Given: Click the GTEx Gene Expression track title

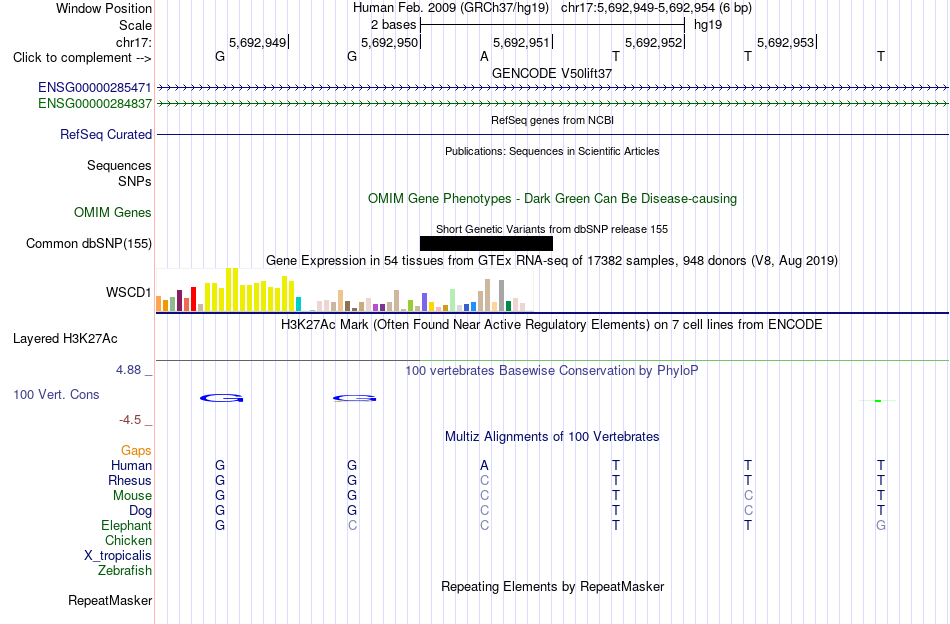Looking at the screenshot, I should coord(552,261).
